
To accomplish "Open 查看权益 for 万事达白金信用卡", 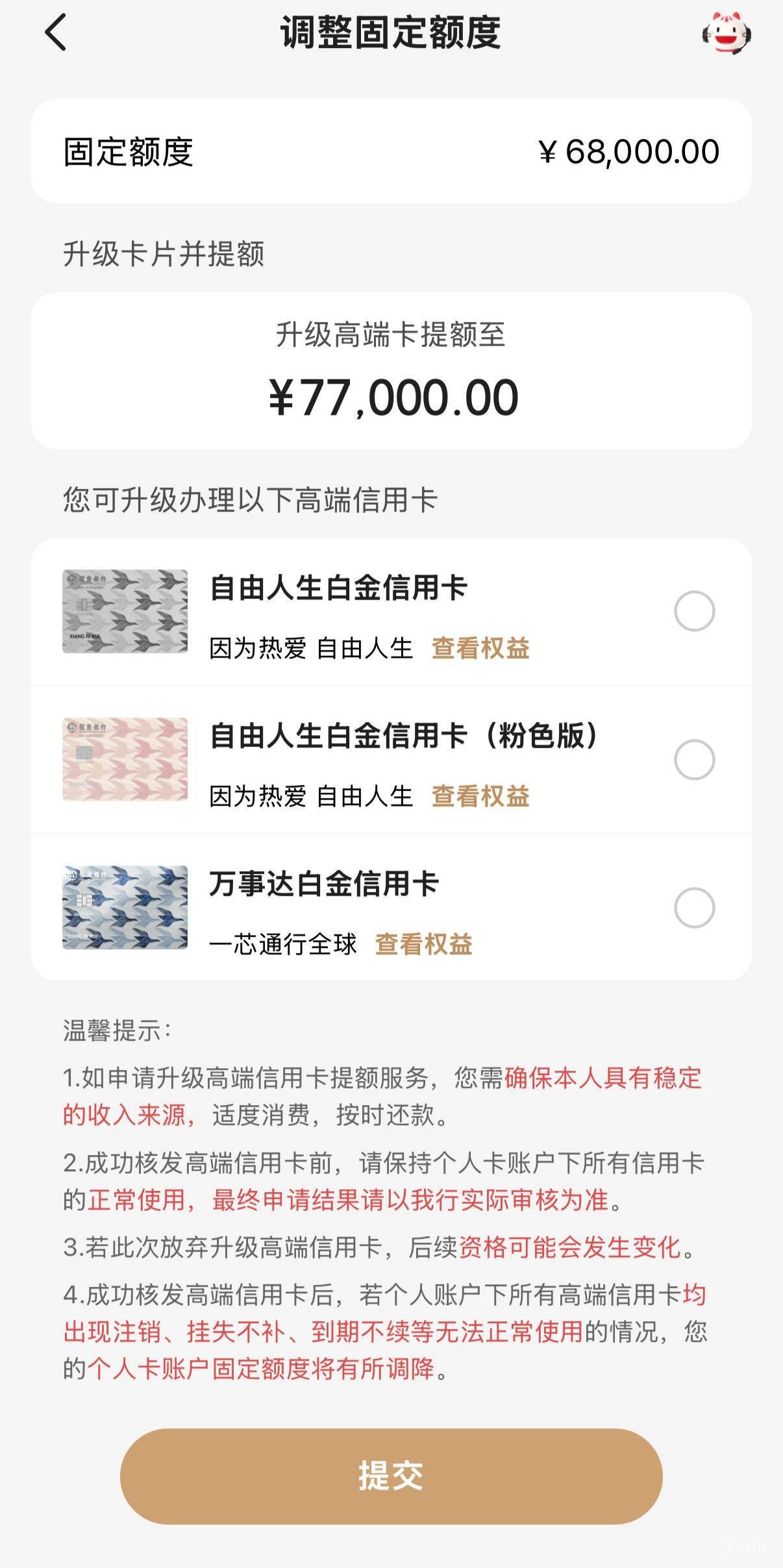I will [423, 944].
